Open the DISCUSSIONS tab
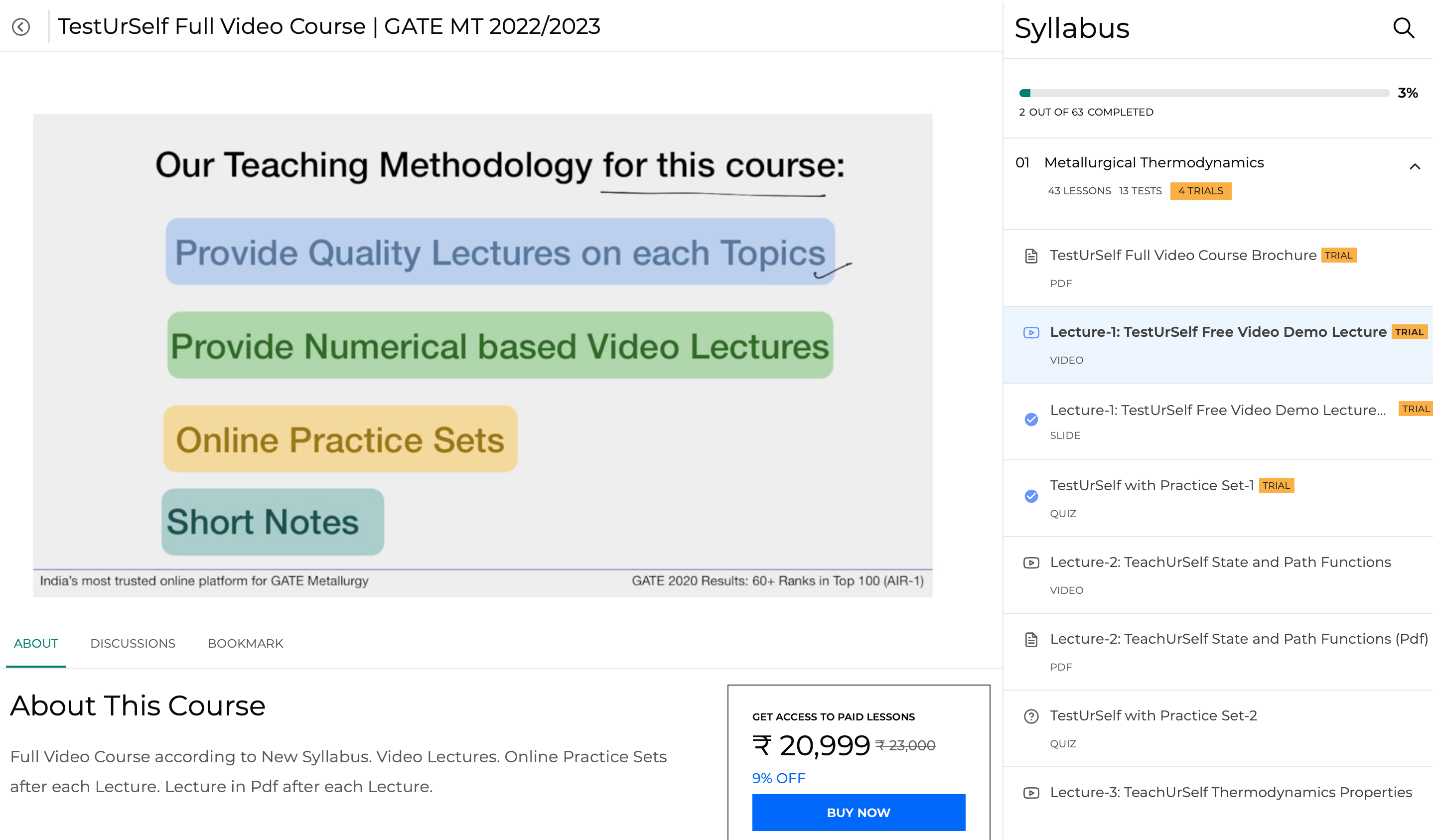1433x840 pixels. tap(133, 643)
